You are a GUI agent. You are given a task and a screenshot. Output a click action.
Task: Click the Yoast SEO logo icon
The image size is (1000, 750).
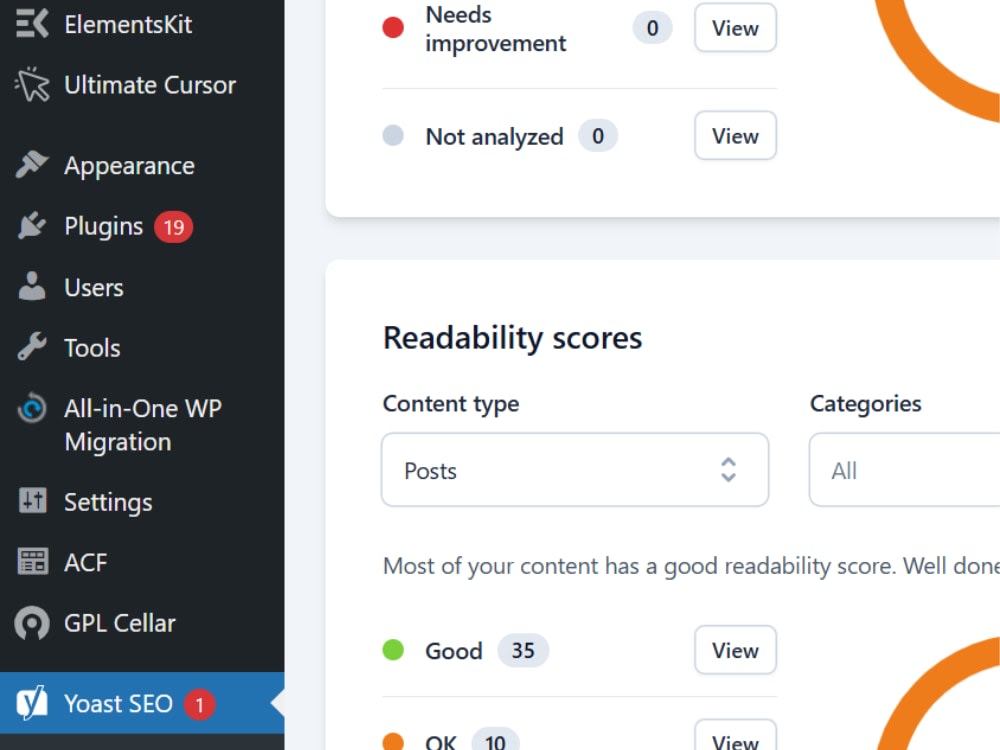click(32, 703)
